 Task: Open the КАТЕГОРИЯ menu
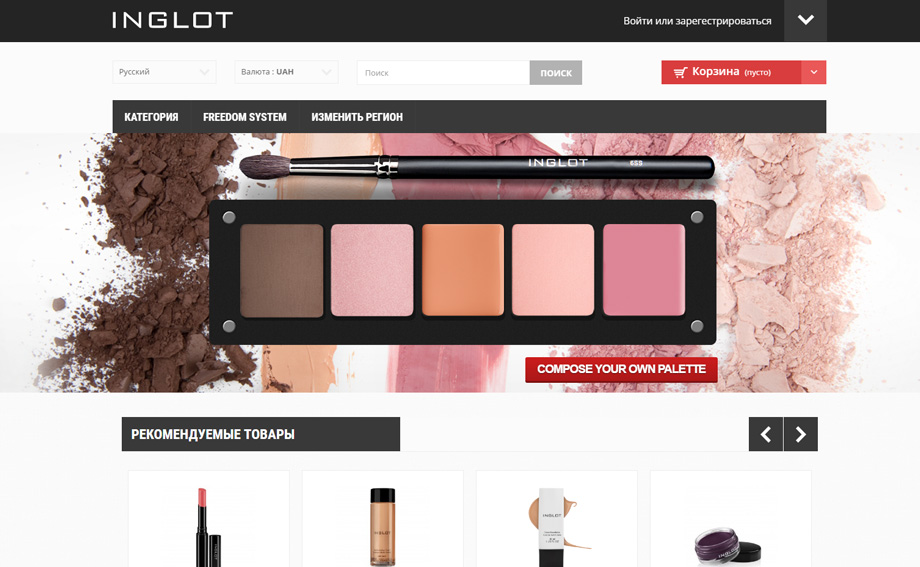click(x=151, y=117)
